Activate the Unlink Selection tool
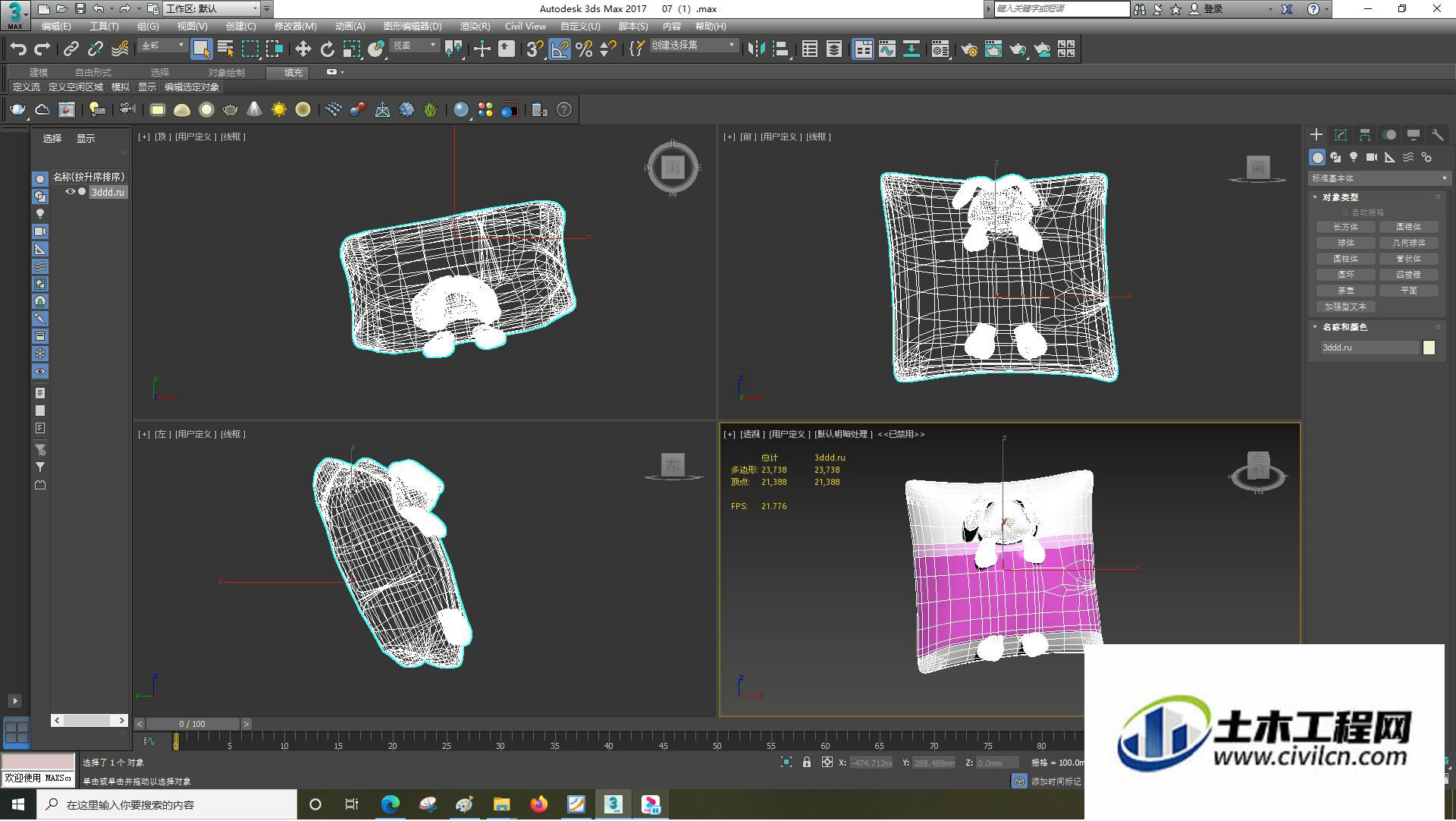 [95, 49]
